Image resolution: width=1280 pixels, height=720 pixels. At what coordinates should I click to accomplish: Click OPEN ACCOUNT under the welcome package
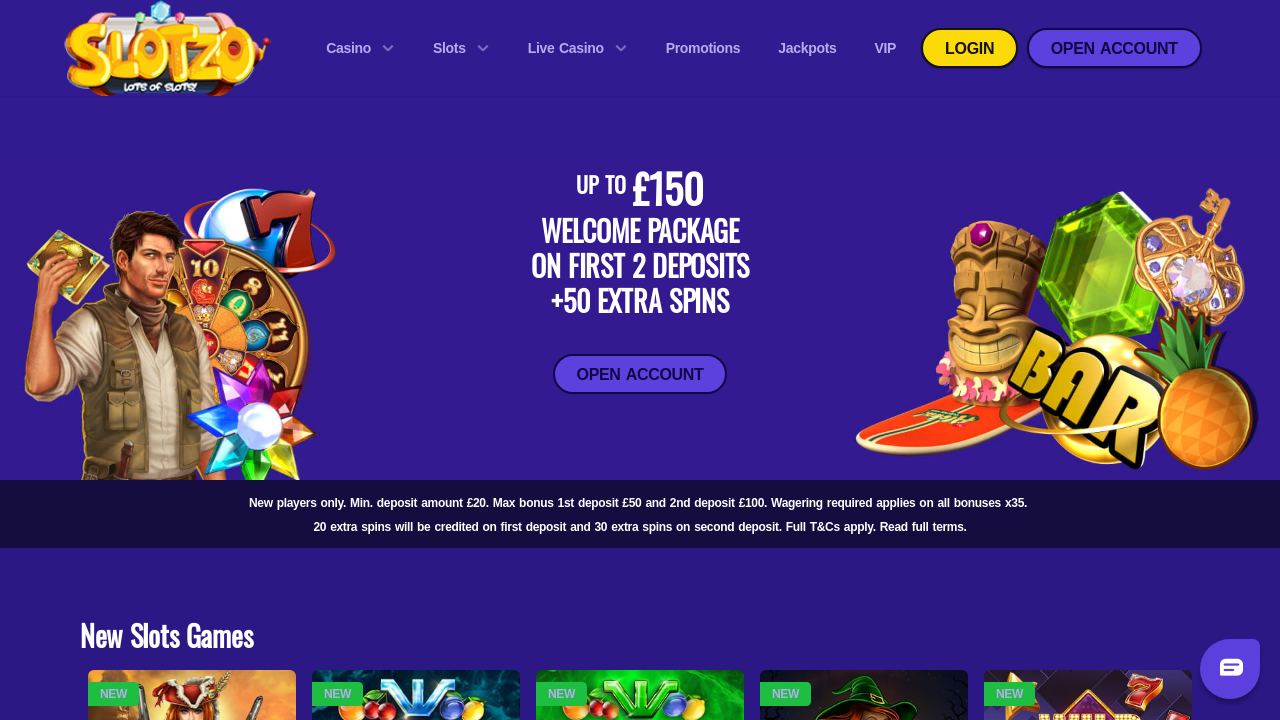[640, 374]
